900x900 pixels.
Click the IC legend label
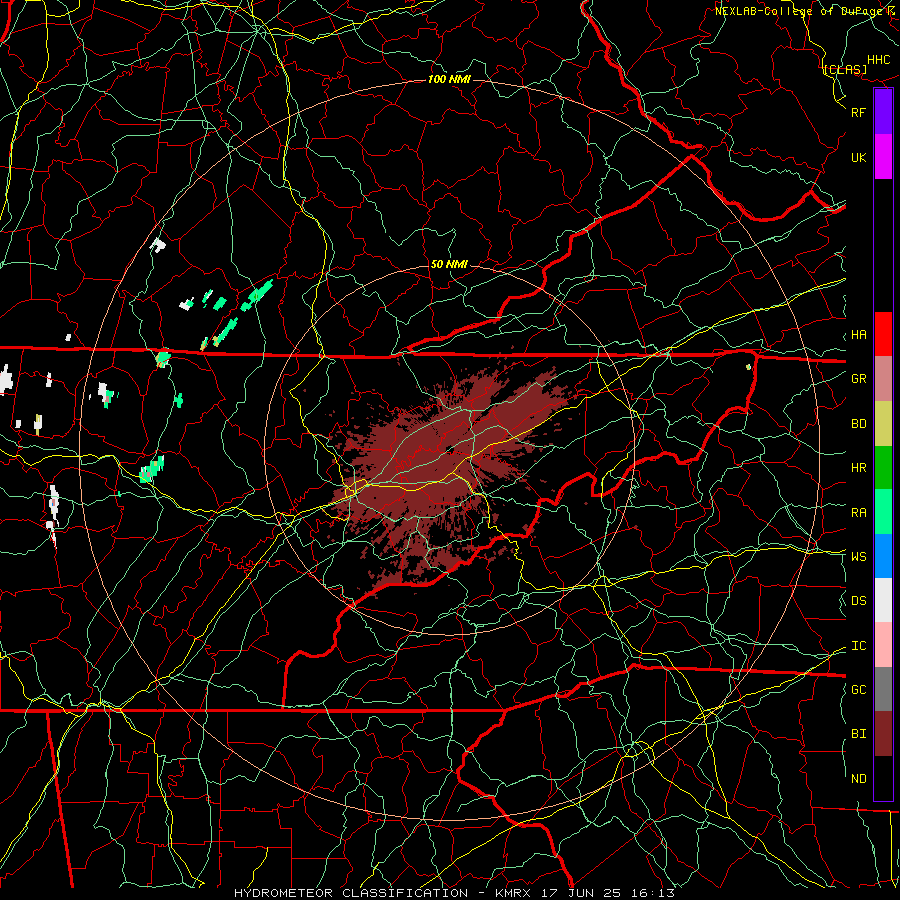[x=859, y=645]
